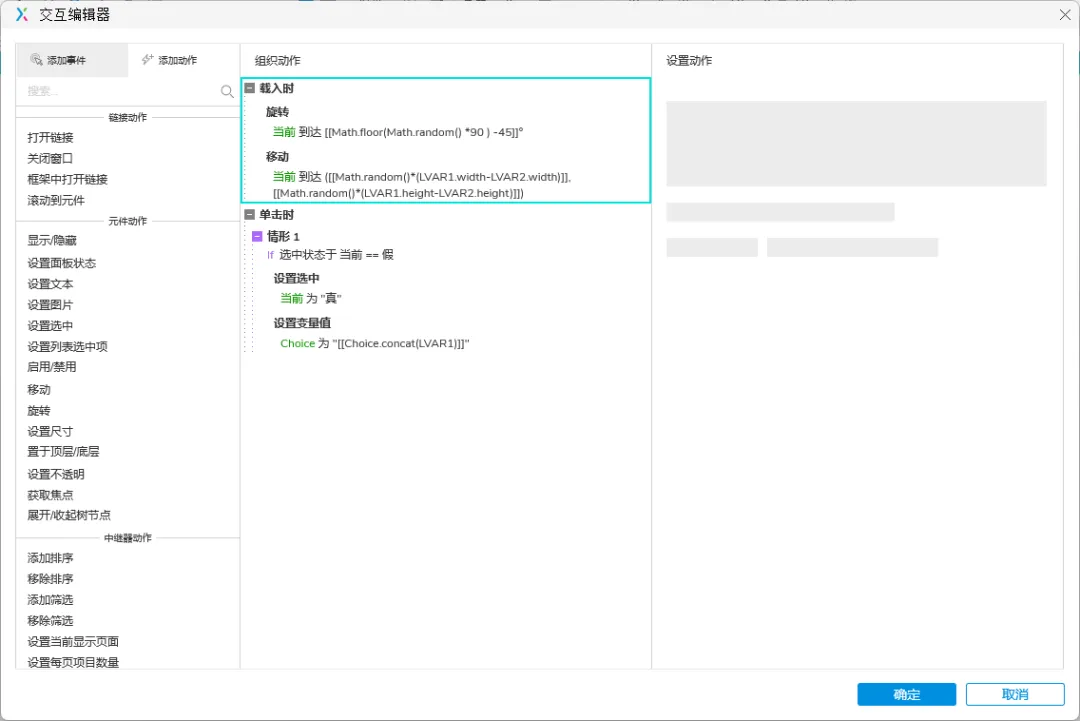
Task: Select the rotate expression Math.floor row
Action: [398, 132]
